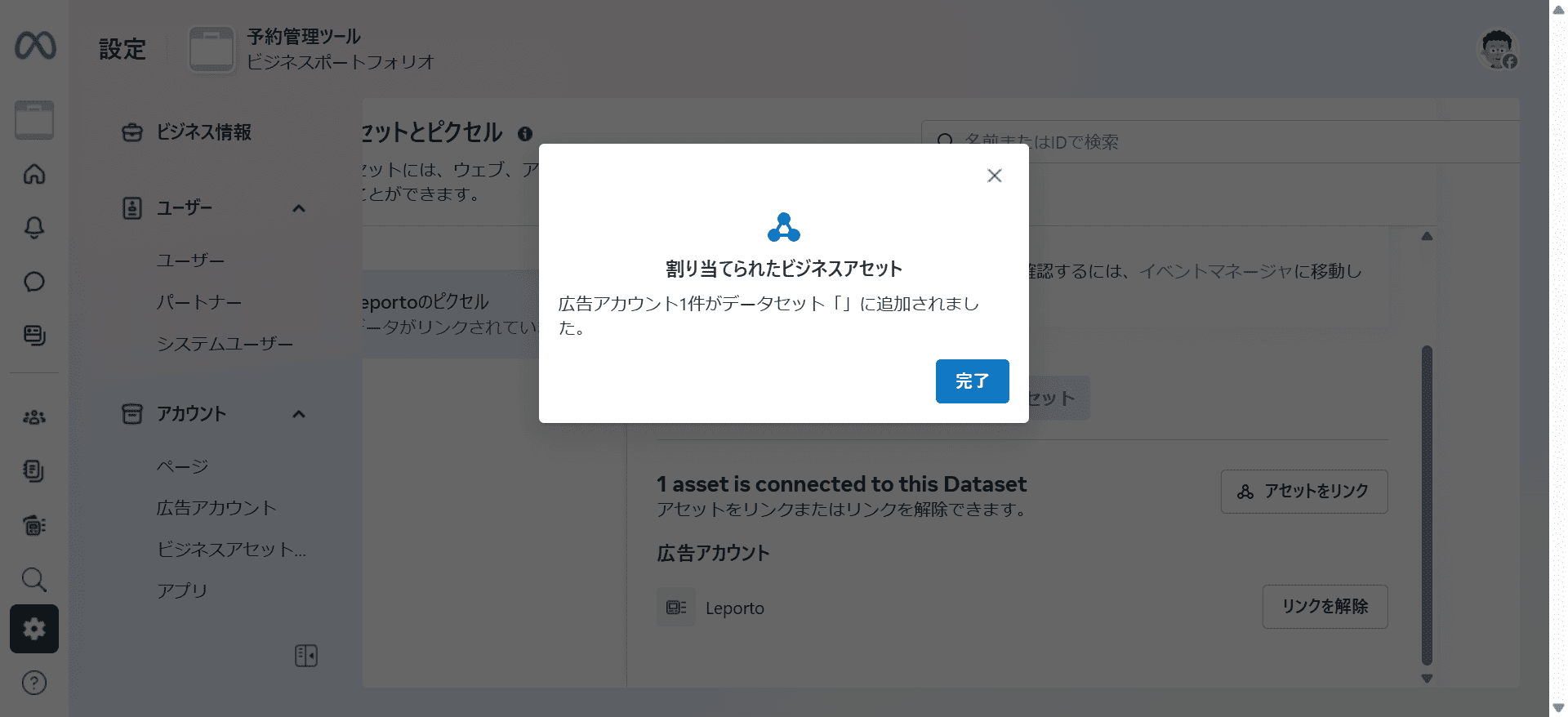Collapse the アカウント section chevron

coord(299,414)
